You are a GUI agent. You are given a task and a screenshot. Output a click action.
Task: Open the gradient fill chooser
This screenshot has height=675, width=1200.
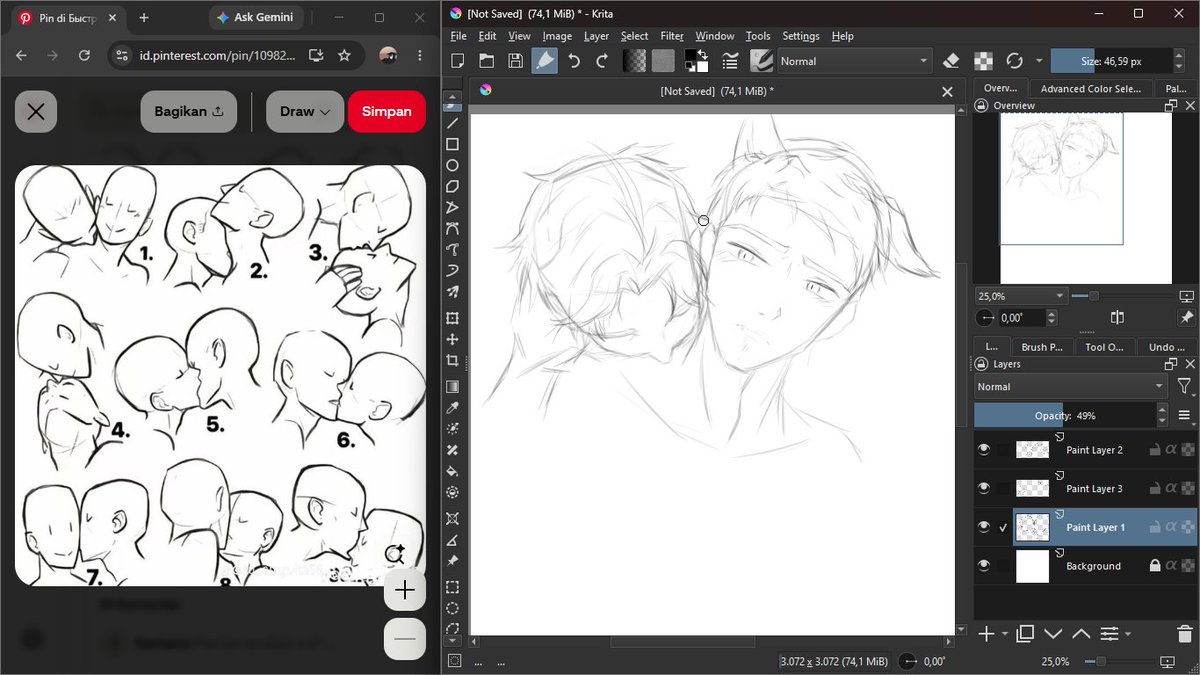pos(634,61)
